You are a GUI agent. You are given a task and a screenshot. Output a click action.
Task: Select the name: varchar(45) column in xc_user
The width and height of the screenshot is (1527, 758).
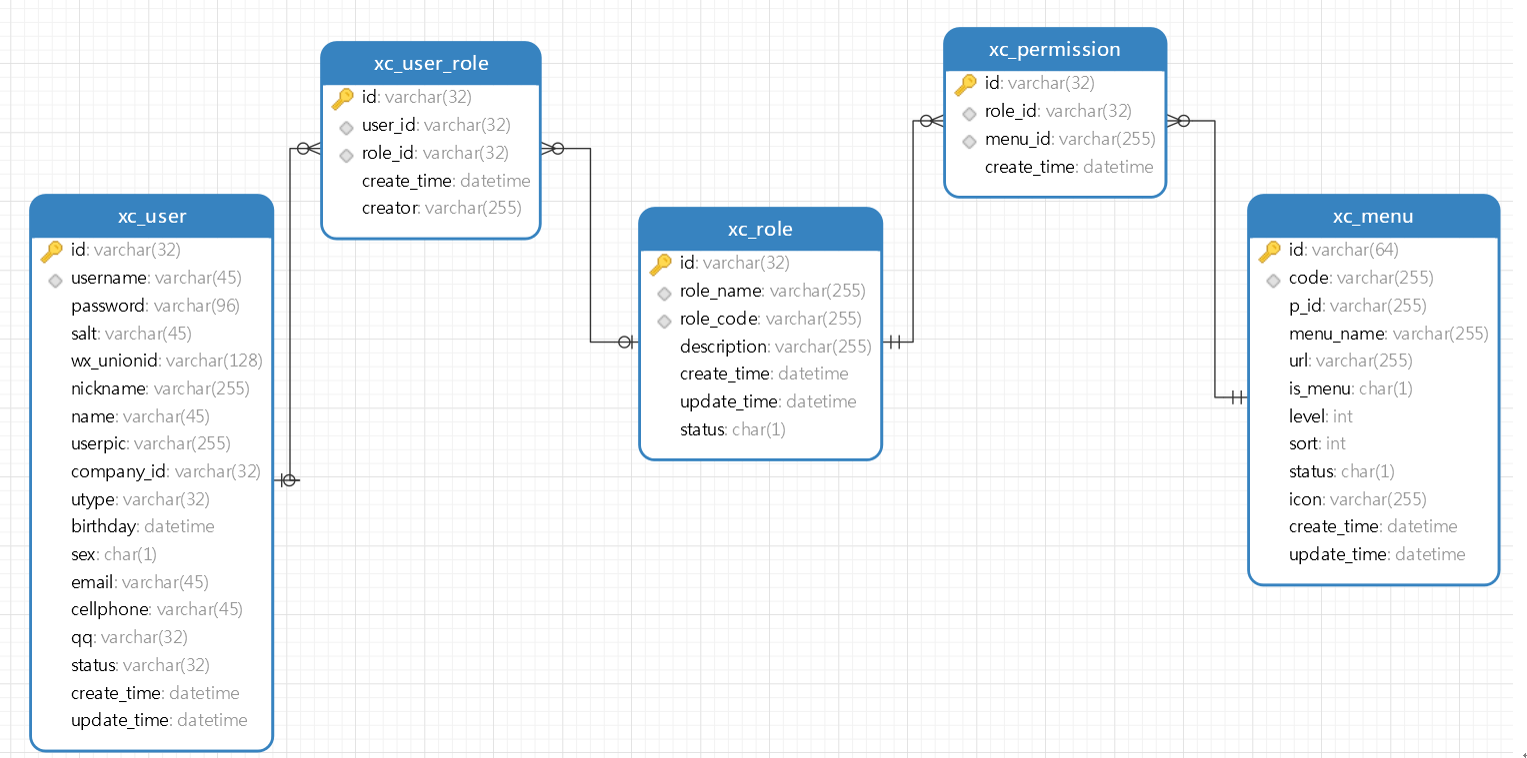coord(140,416)
